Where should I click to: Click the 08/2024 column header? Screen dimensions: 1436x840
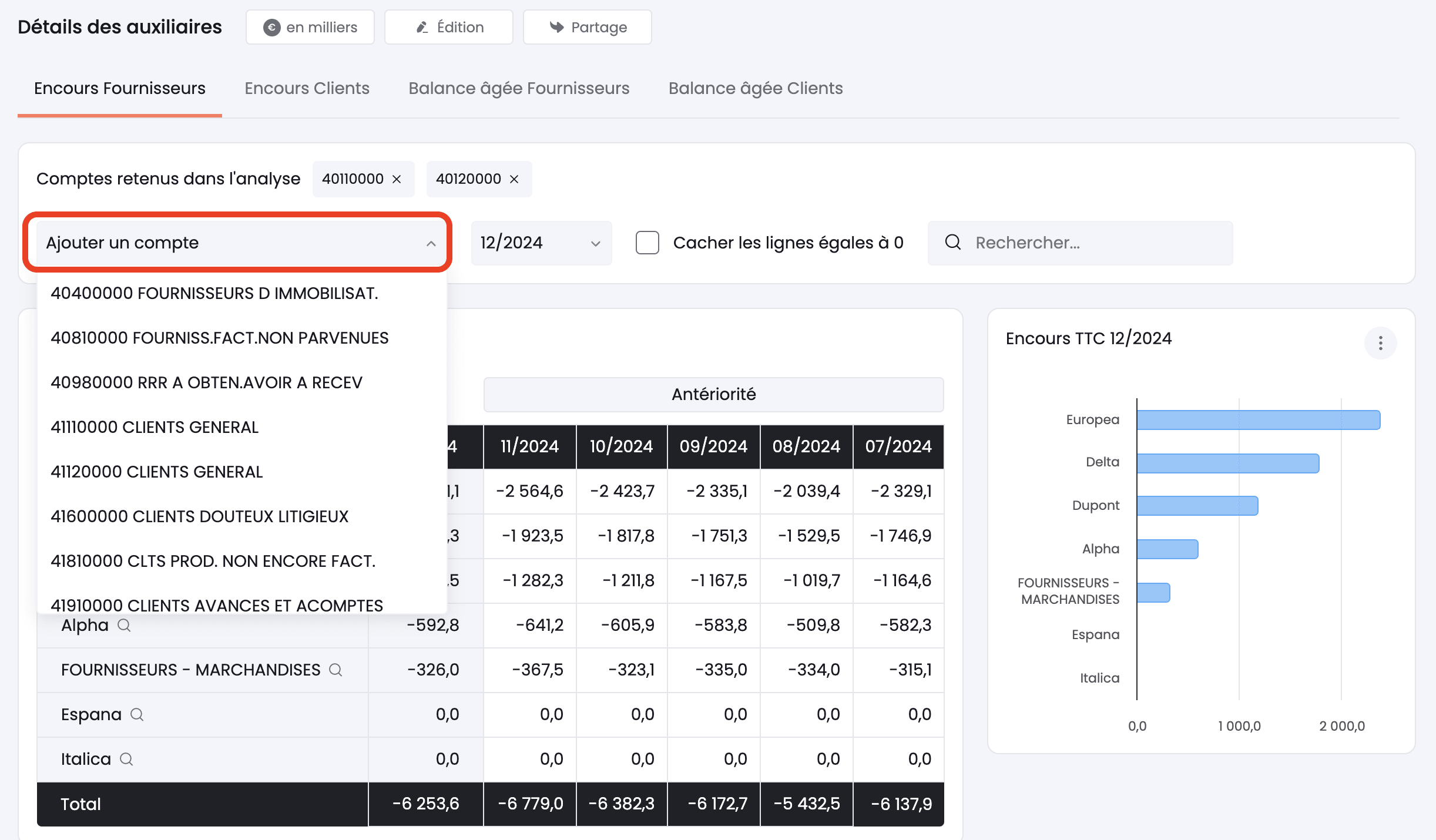pyautogui.click(x=806, y=446)
